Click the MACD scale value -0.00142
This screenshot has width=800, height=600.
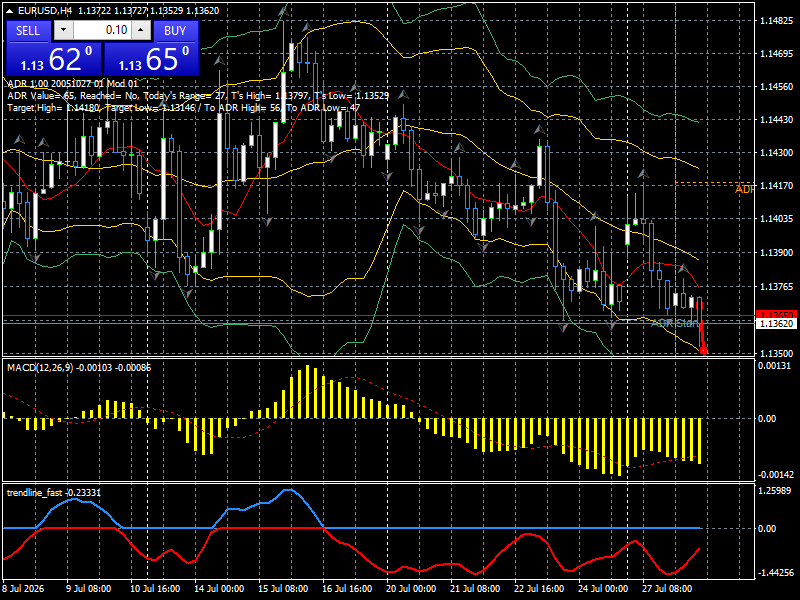pos(776,474)
